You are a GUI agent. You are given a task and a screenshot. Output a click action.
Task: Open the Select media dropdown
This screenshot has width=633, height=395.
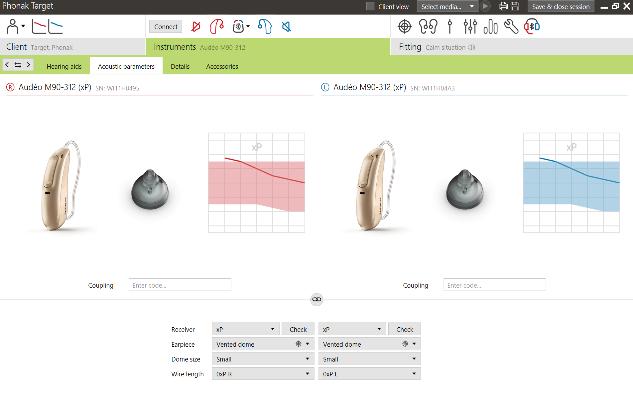tap(448, 6)
